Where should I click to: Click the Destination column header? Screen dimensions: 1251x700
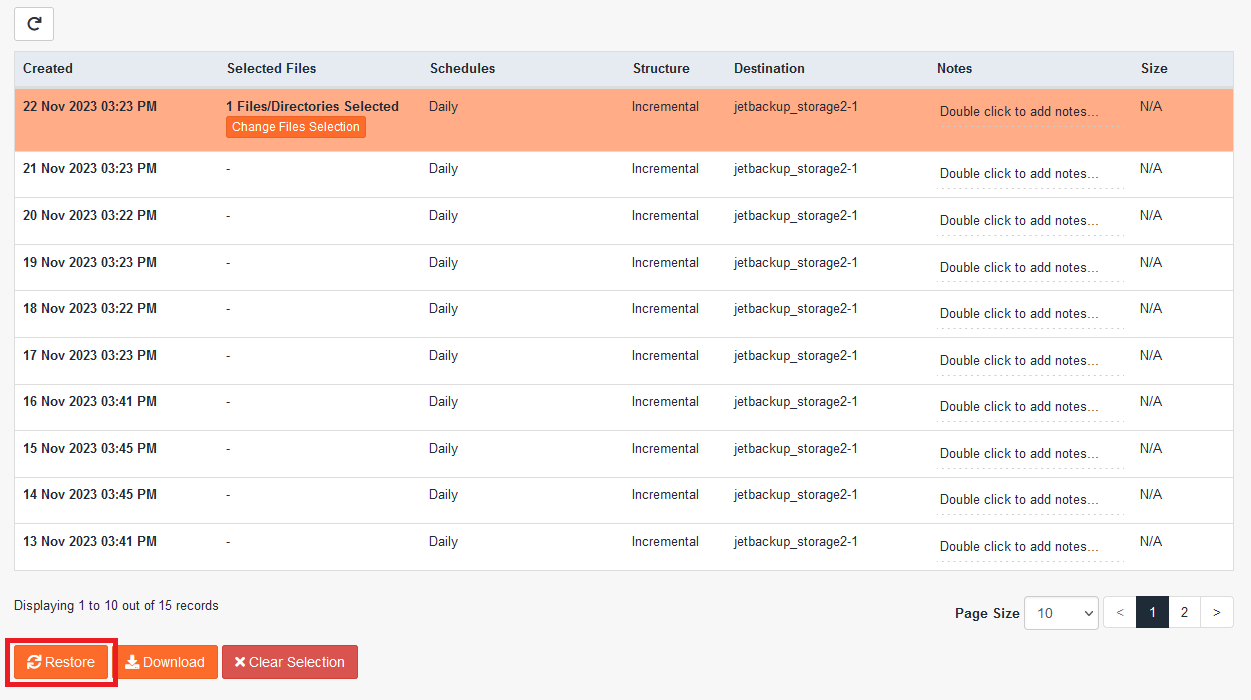[769, 69]
